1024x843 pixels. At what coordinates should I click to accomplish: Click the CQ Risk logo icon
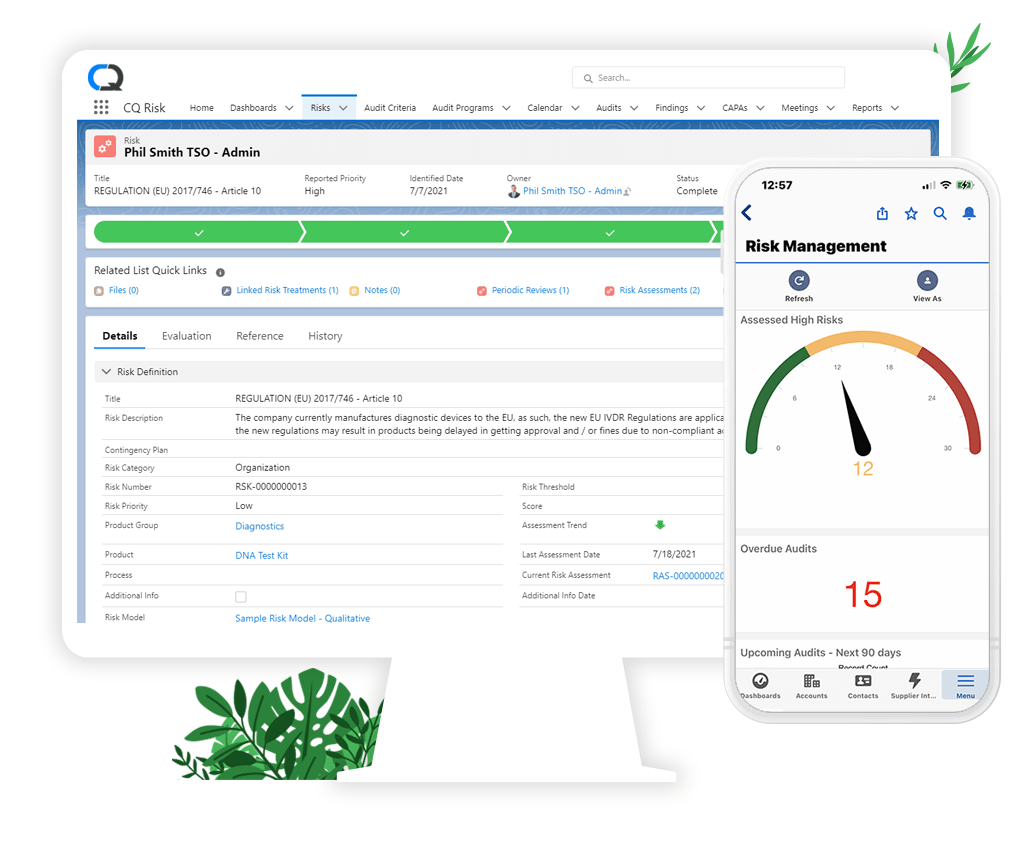(x=105, y=77)
